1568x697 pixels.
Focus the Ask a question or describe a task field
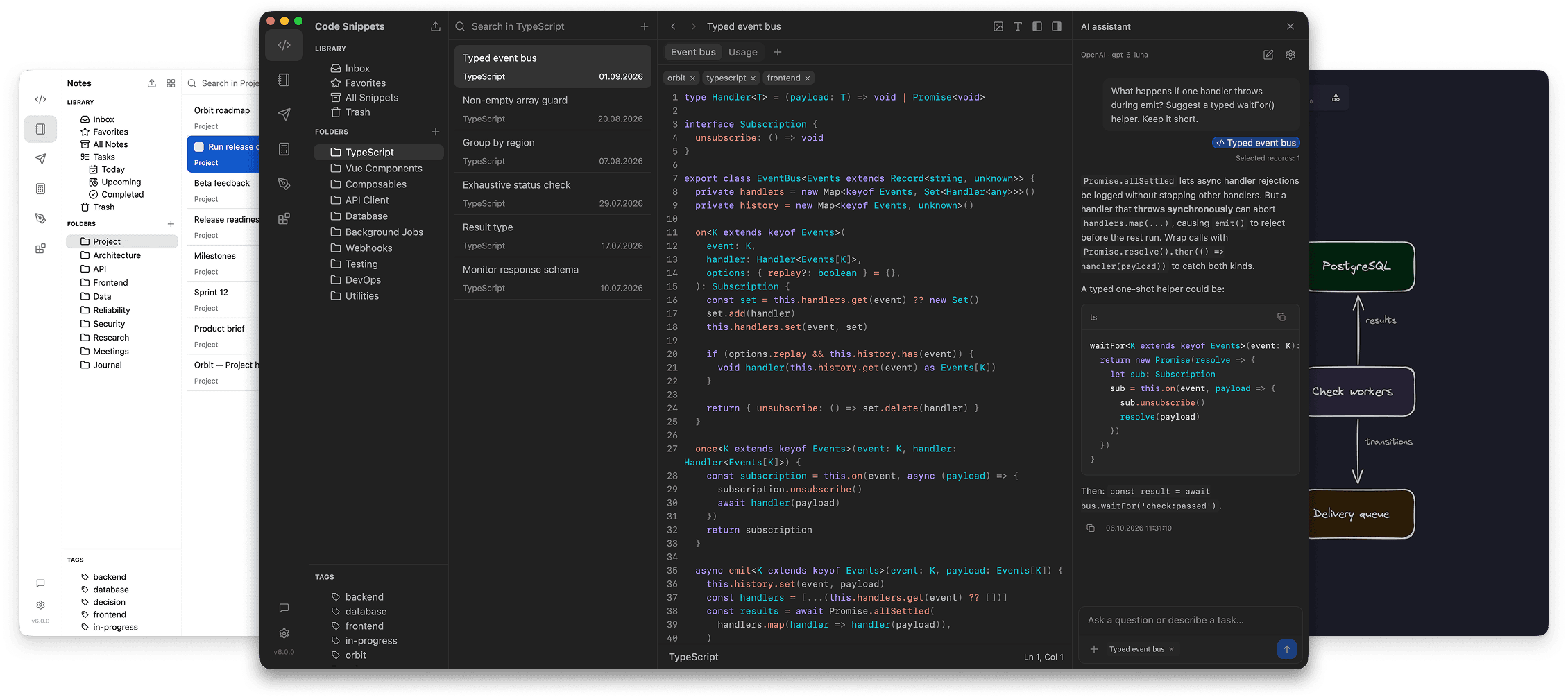click(x=1191, y=620)
